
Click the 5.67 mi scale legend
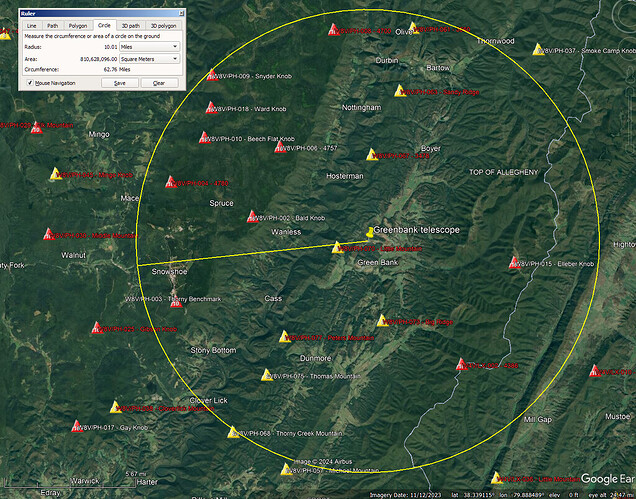(x=136, y=474)
